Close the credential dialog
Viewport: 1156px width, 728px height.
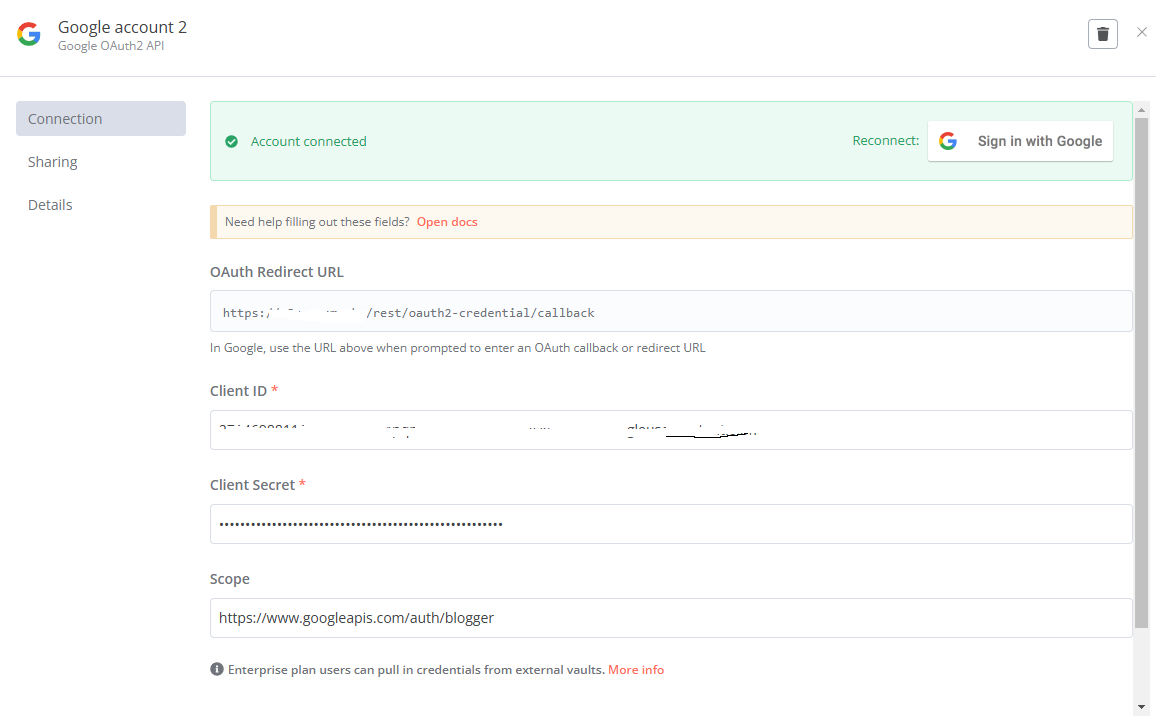(x=1141, y=32)
